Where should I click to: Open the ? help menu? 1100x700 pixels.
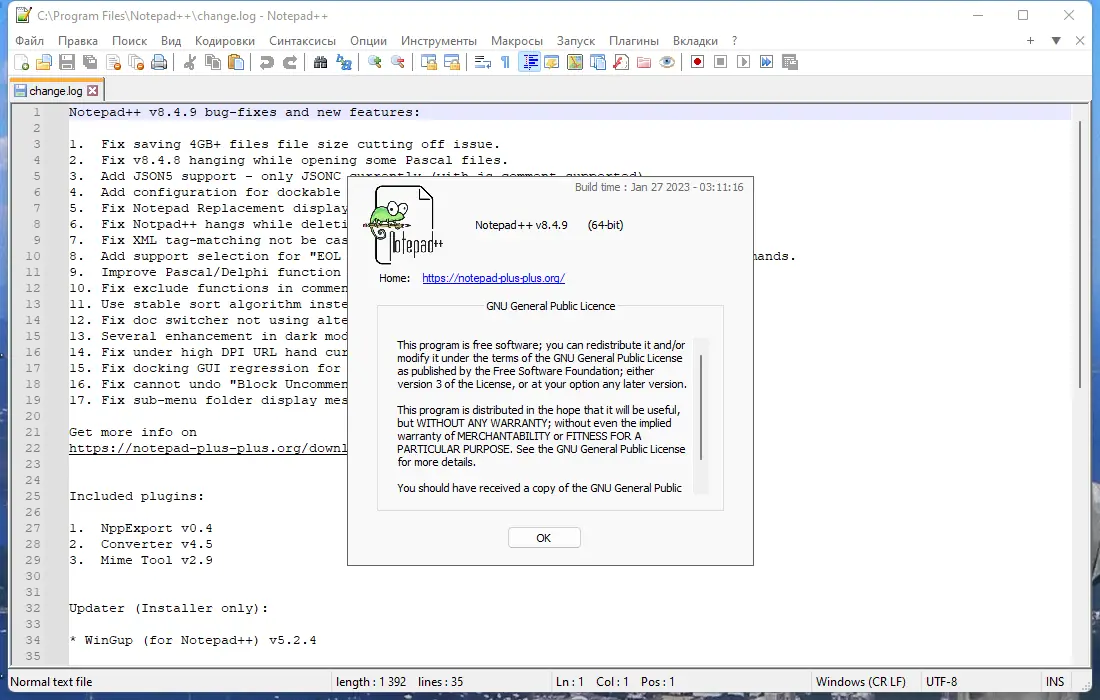pyautogui.click(x=735, y=41)
